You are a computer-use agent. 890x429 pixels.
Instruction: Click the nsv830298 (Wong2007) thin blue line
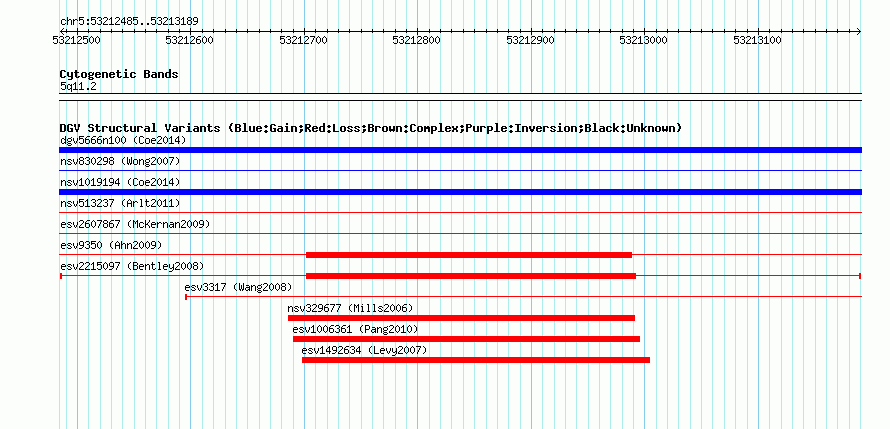[x=460, y=170]
